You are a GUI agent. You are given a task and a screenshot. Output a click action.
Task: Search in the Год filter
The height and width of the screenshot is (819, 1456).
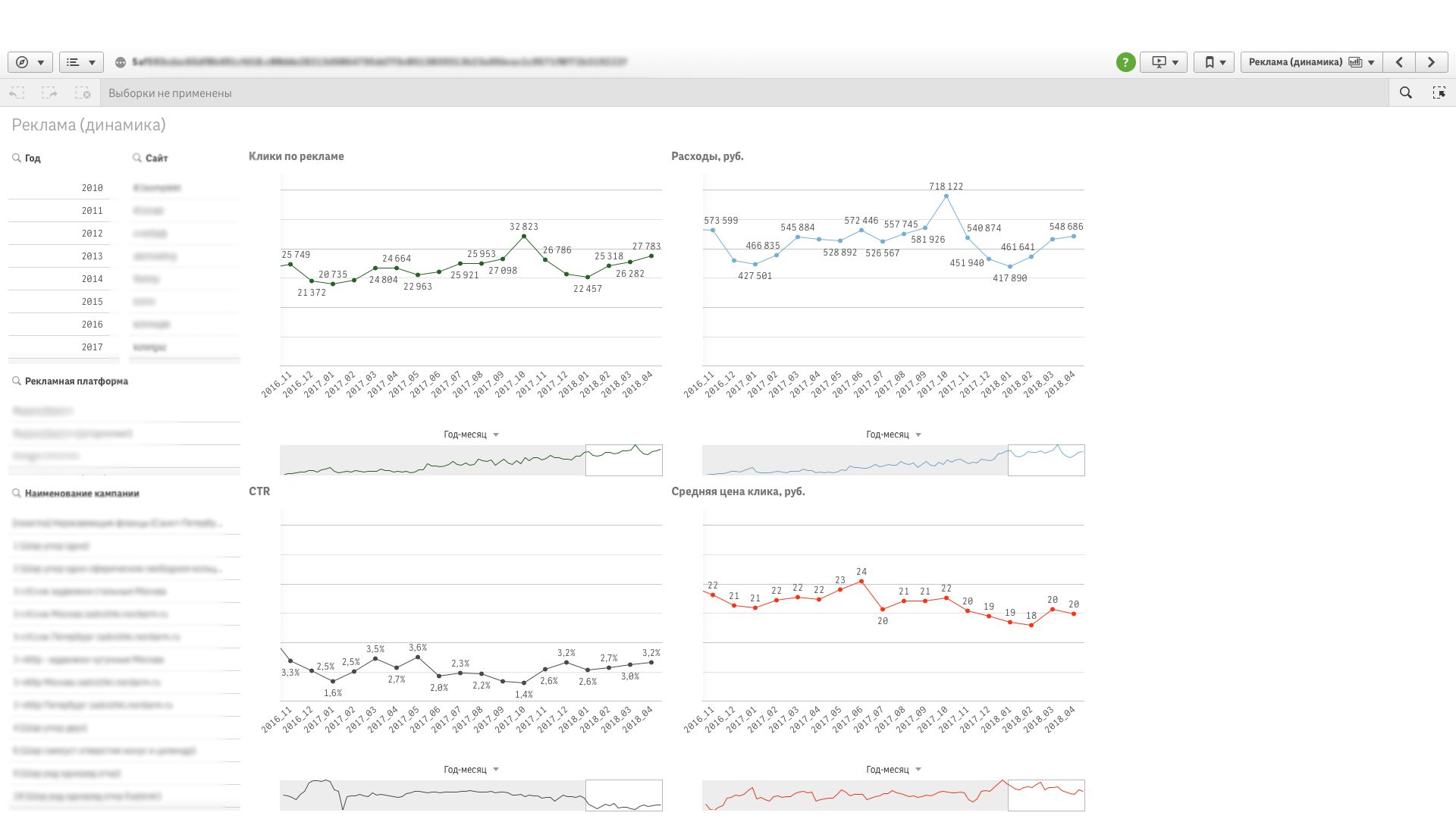[16, 158]
